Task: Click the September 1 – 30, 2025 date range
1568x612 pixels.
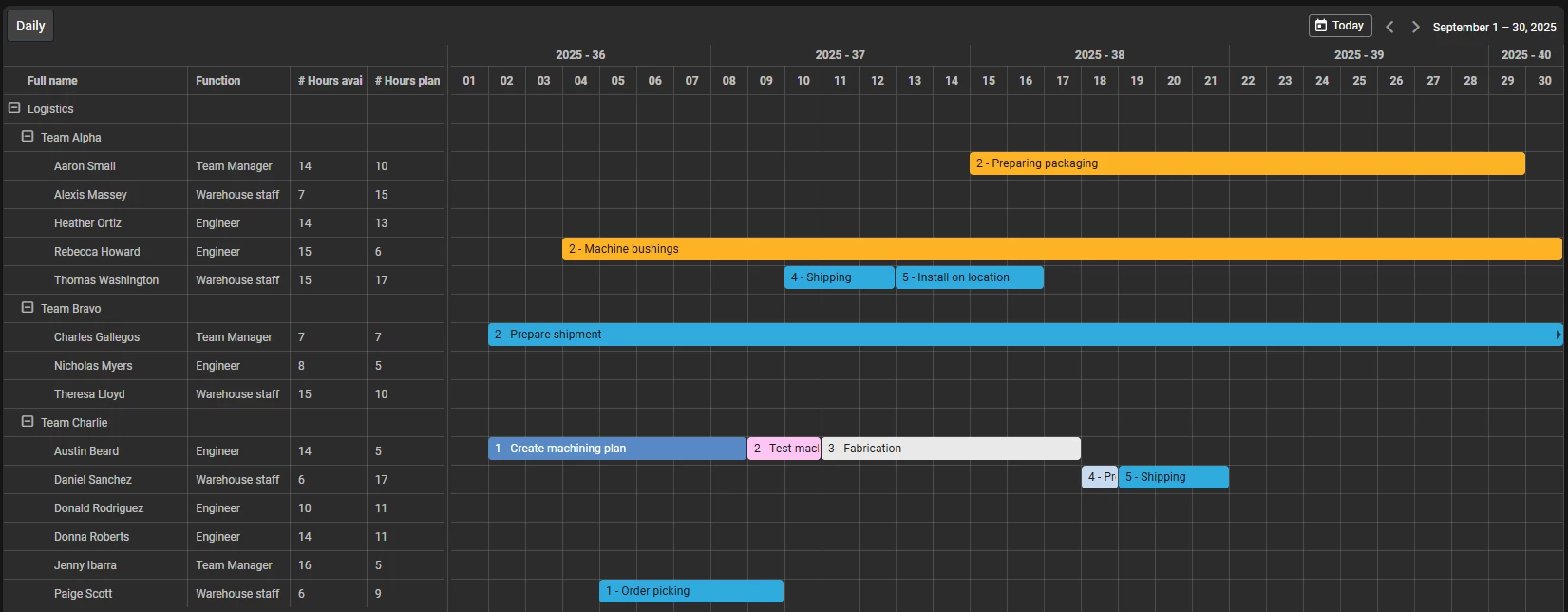Action: pyautogui.click(x=1494, y=27)
